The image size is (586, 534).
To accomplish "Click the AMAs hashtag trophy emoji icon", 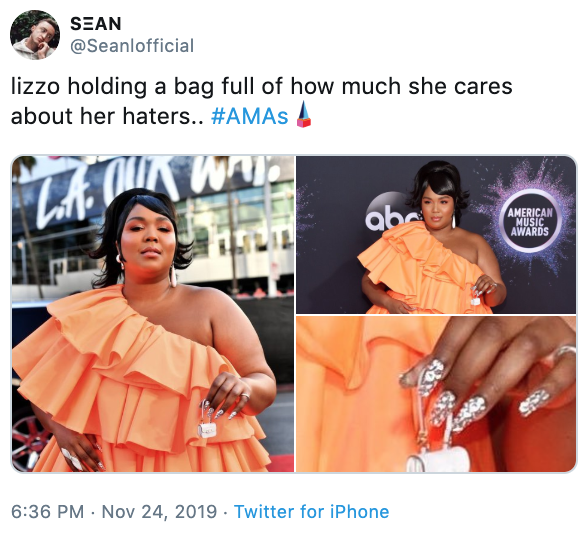I will (303, 114).
